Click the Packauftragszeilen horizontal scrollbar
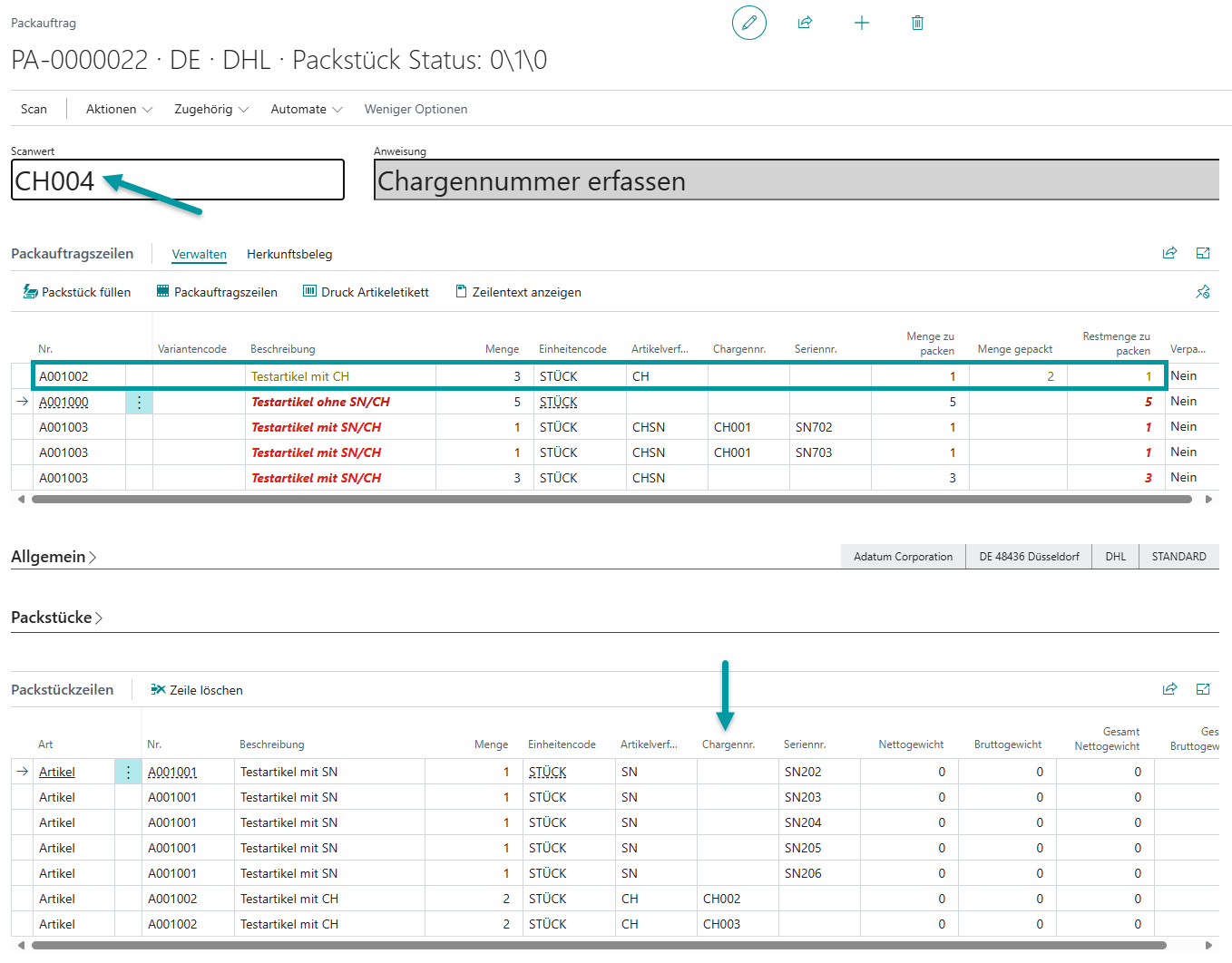Image resolution: width=1232 pixels, height=963 pixels. point(611,499)
